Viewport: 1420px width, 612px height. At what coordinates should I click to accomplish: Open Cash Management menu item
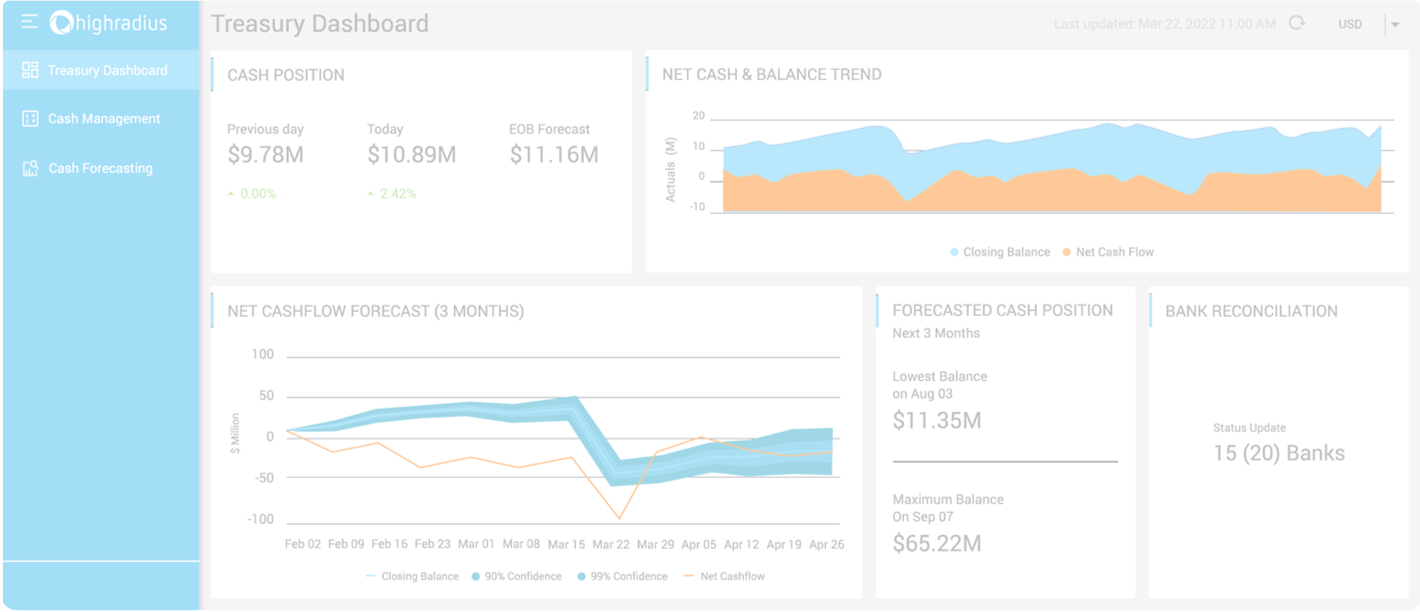coord(104,119)
